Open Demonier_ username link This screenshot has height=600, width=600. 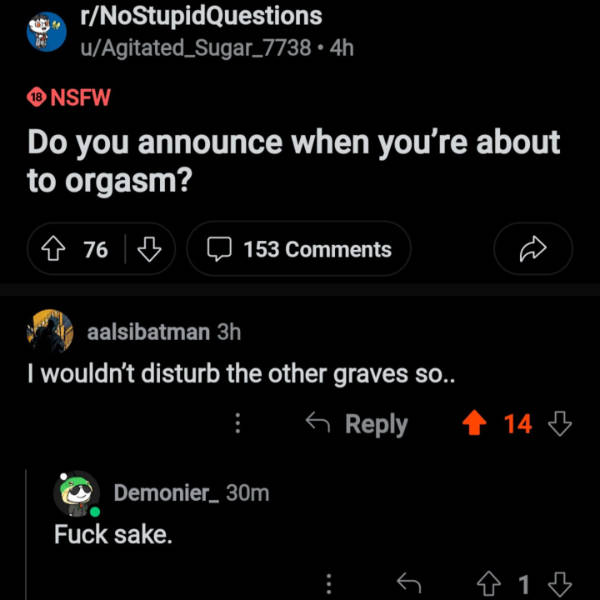pyautogui.click(x=165, y=493)
